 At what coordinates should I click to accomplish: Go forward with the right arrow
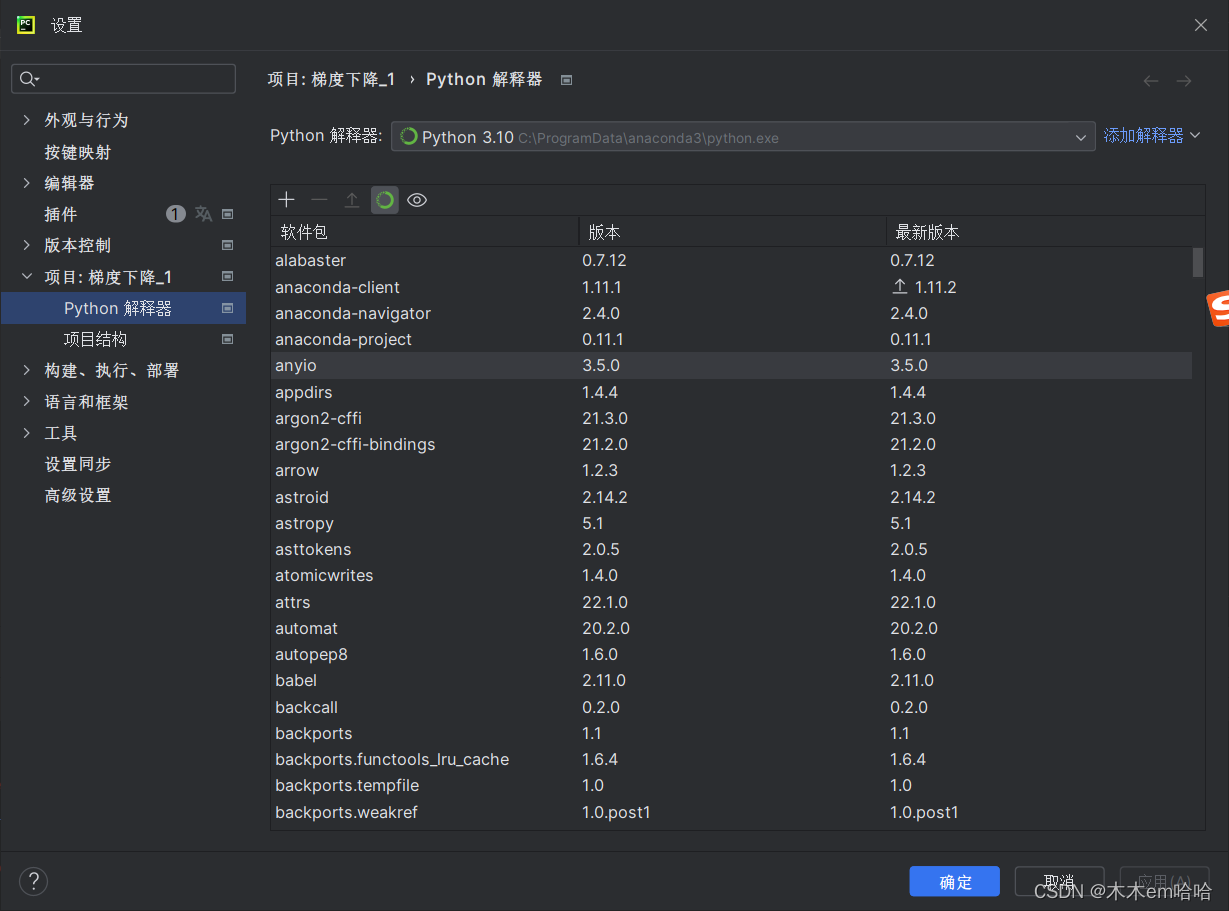tap(1184, 81)
